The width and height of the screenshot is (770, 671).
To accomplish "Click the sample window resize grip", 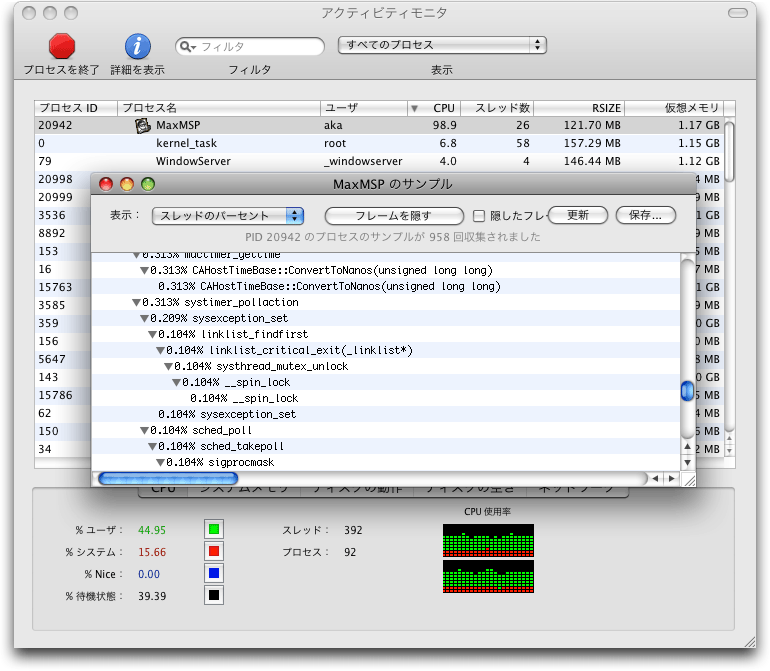I will pos(689,480).
